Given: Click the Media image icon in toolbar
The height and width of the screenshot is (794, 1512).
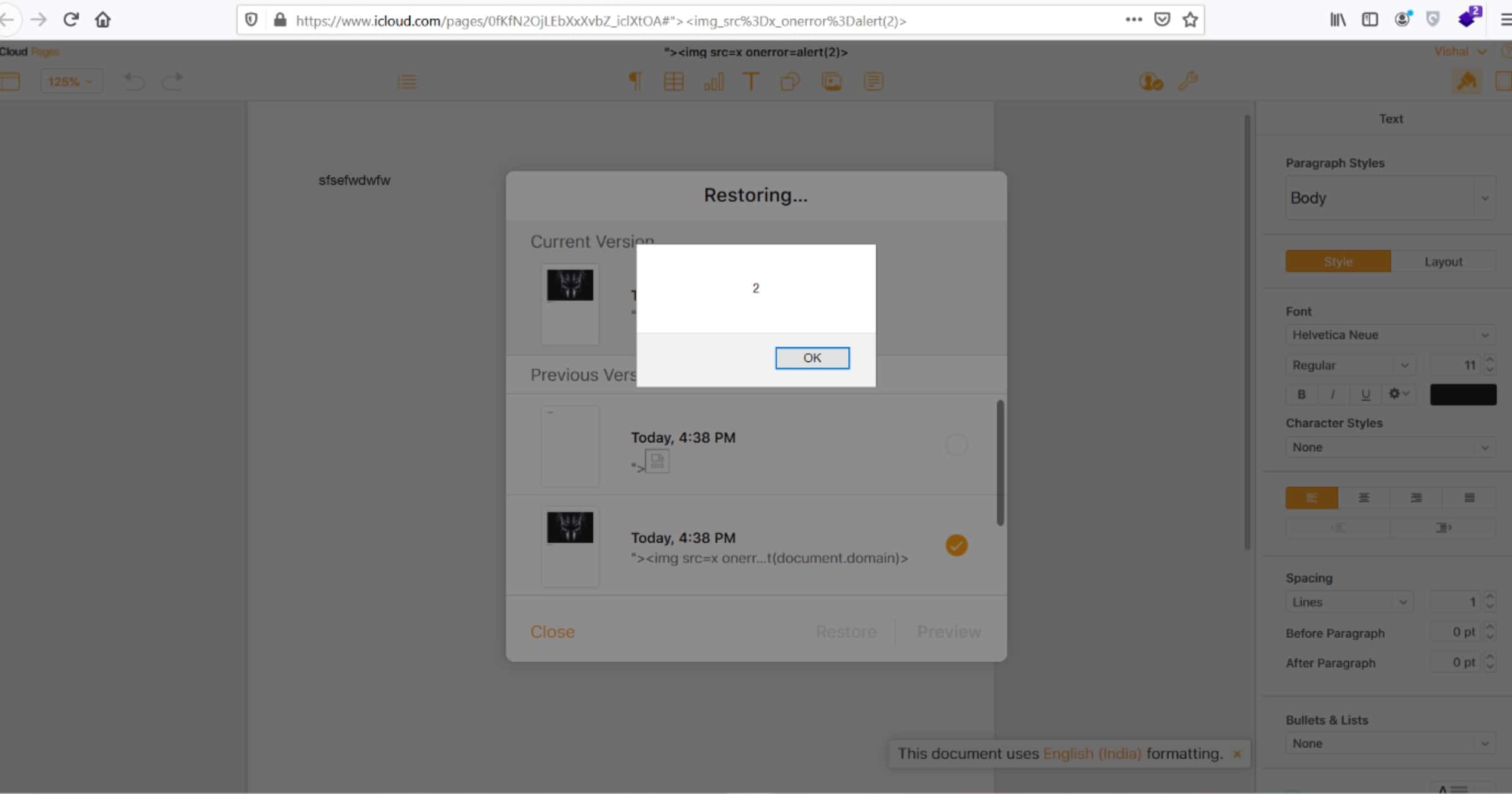Looking at the screenshot, I should (832, 81).
